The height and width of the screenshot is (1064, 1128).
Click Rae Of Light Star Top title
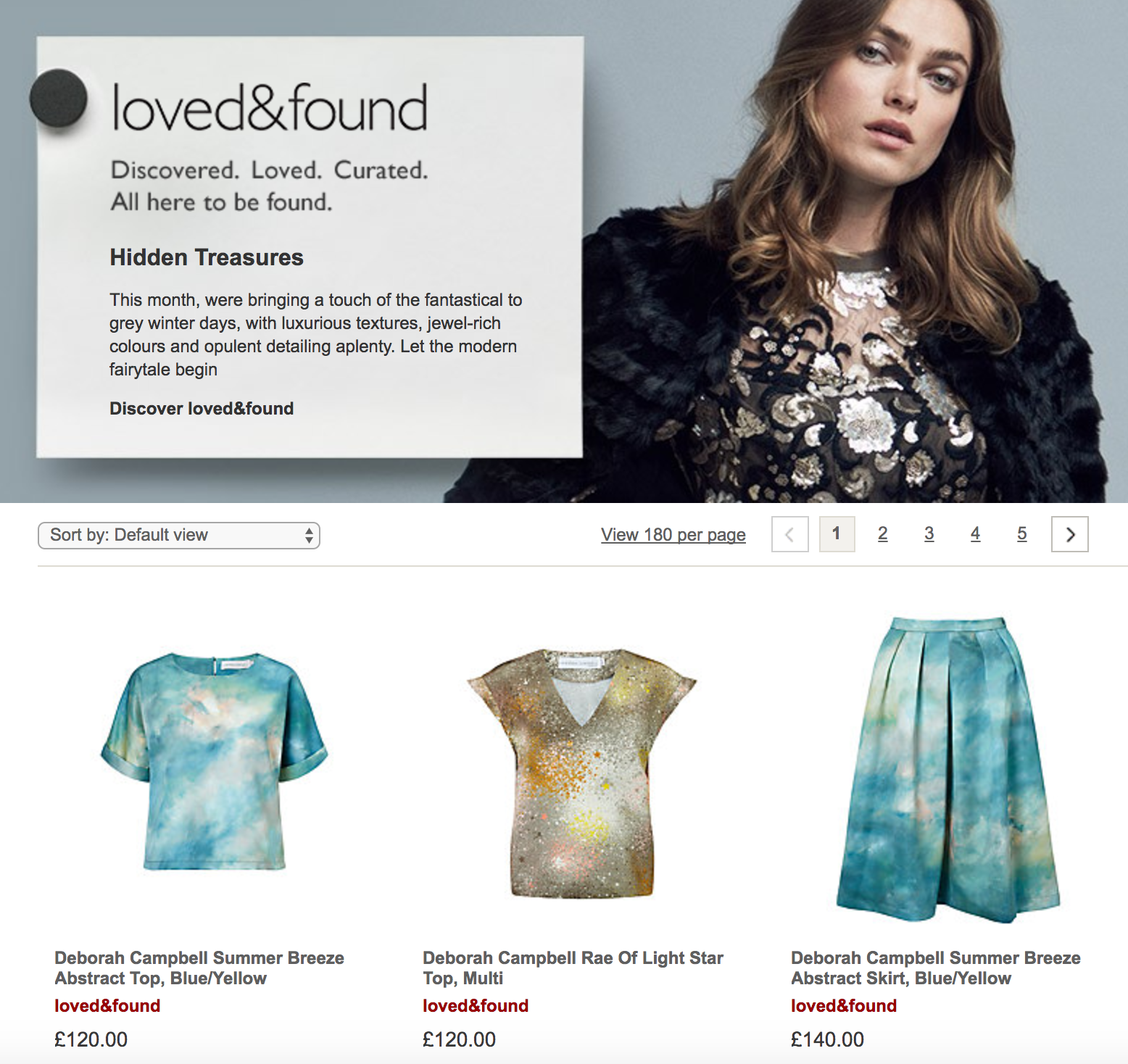coord(573,968)
